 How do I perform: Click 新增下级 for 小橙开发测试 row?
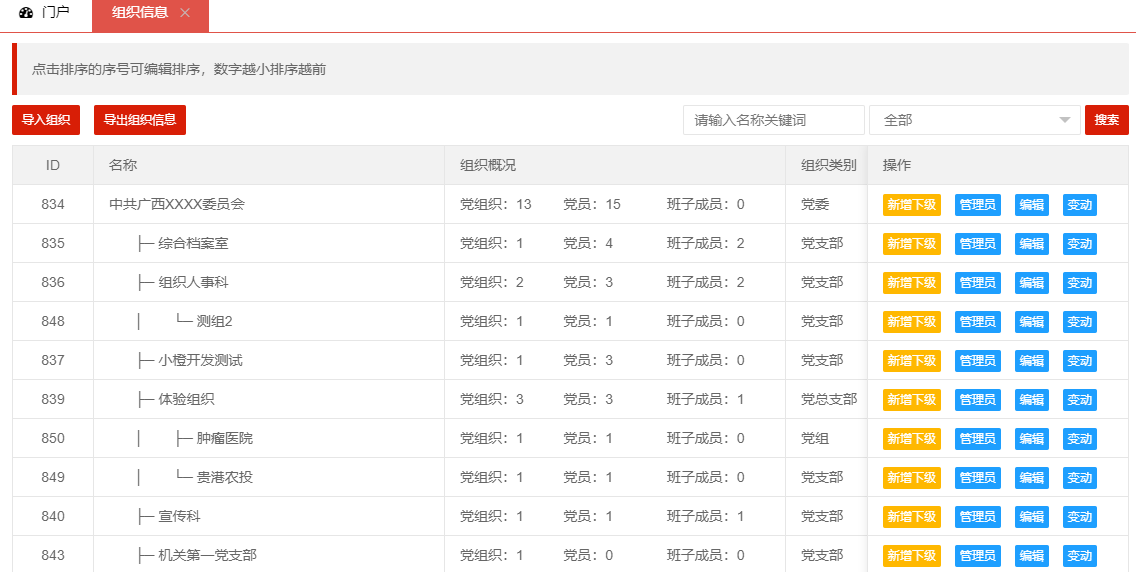[911, 361]
